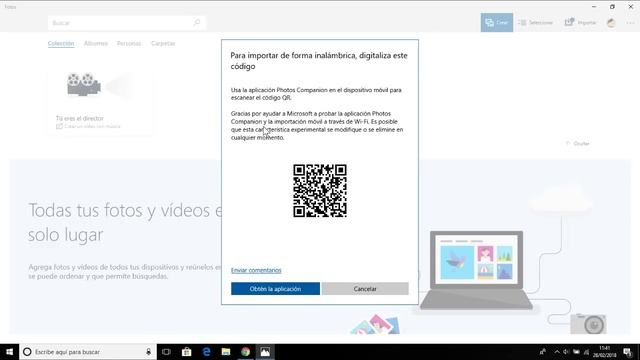Click the Seleccionar toolbar button
Viewport: 640px width, 360px height.
[x=535, y=22]
